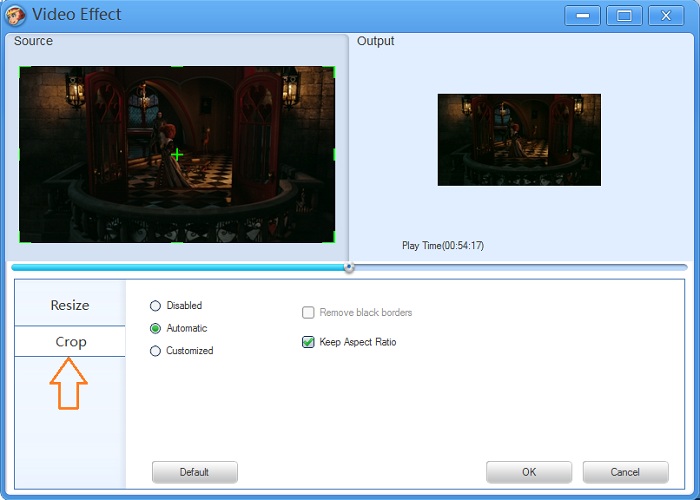Click the application logo icon in title bar

[15, 15]
